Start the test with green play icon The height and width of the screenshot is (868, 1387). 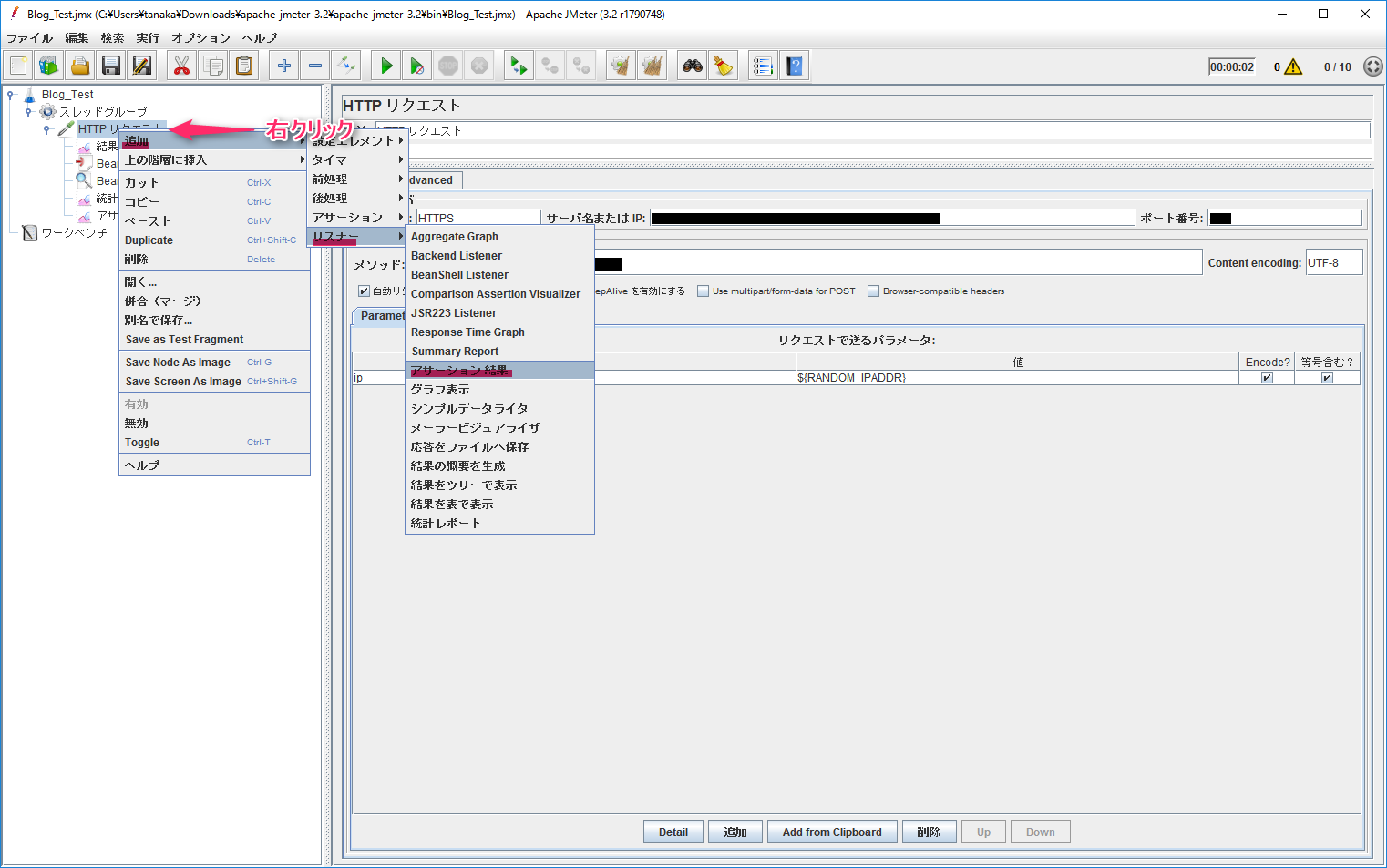386,66
